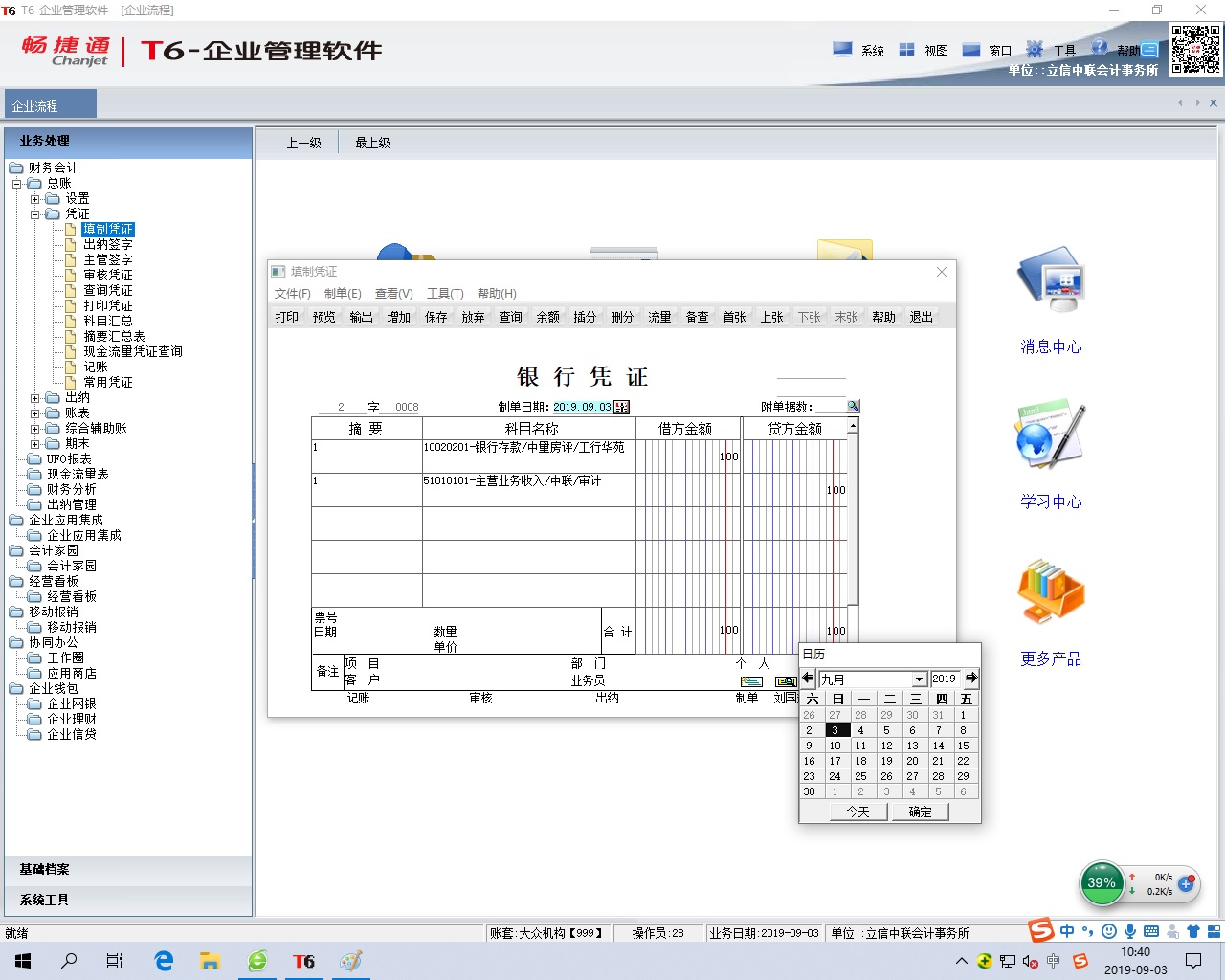Open the 制单(E) menu
Viewport: 1225px width, 980px height.
343,294
